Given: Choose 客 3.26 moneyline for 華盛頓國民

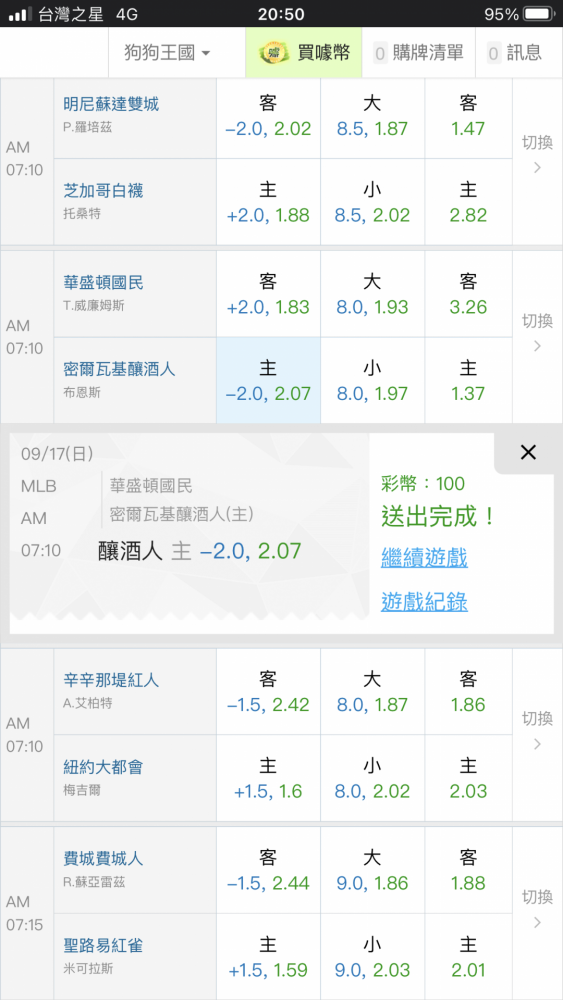Looking at the screenshot, I should tap(468, 295).
